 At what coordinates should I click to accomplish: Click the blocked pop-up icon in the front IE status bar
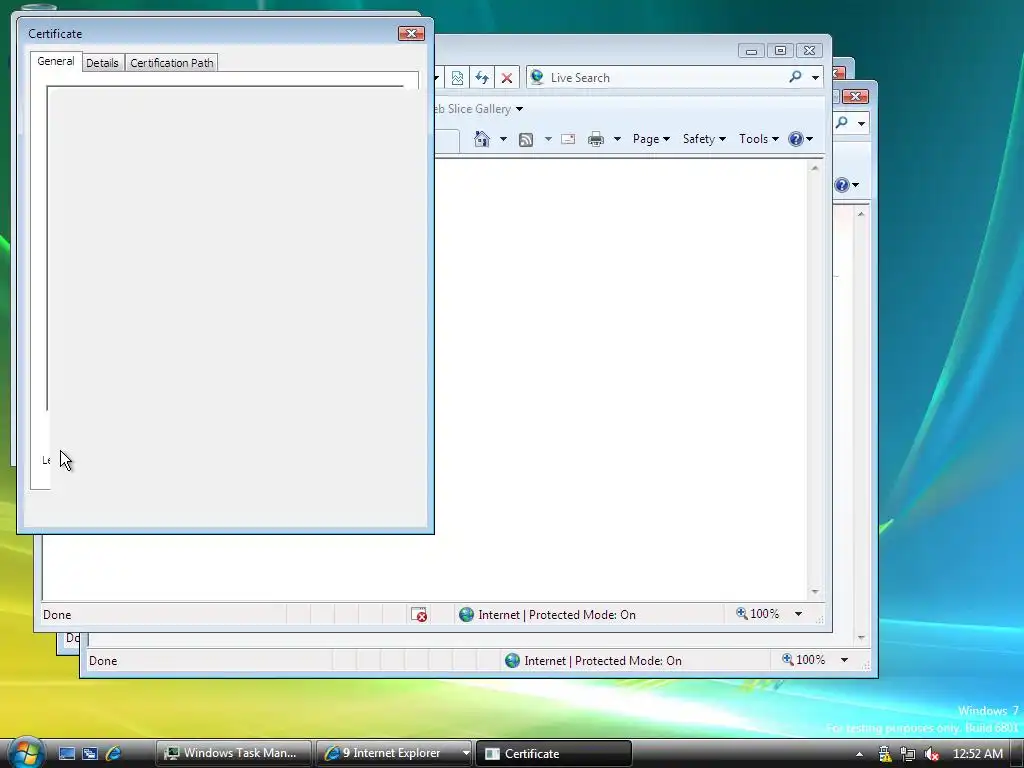click(419, 615)
